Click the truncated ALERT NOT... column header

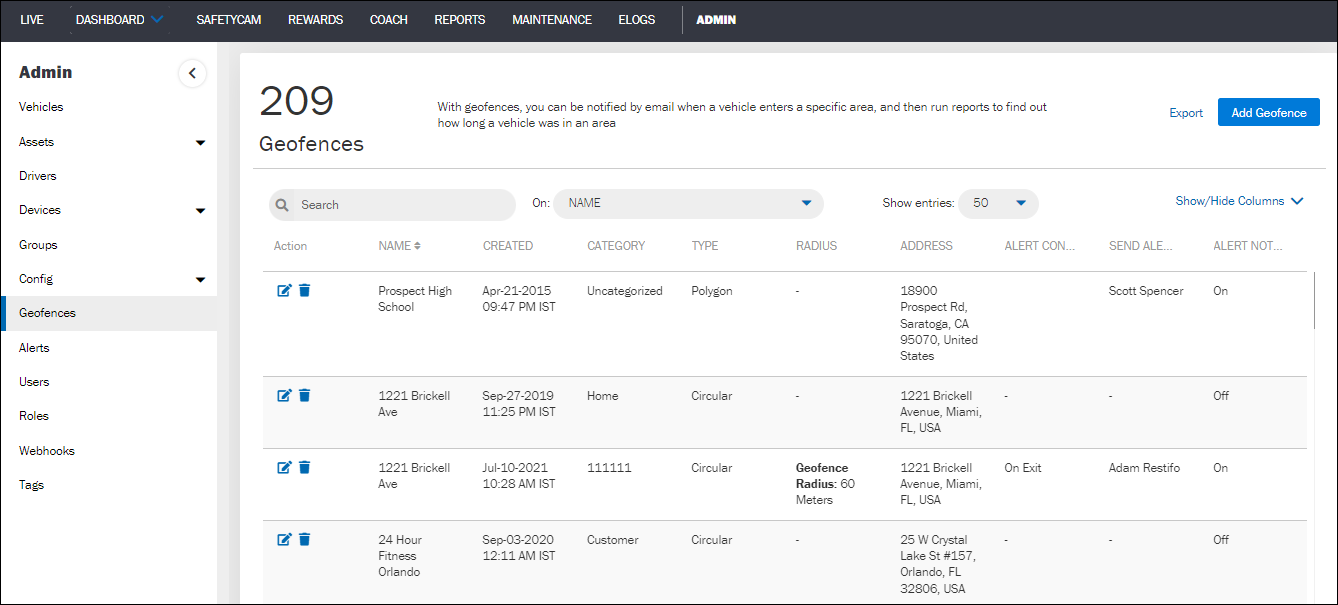click(x=1248, y=246)
